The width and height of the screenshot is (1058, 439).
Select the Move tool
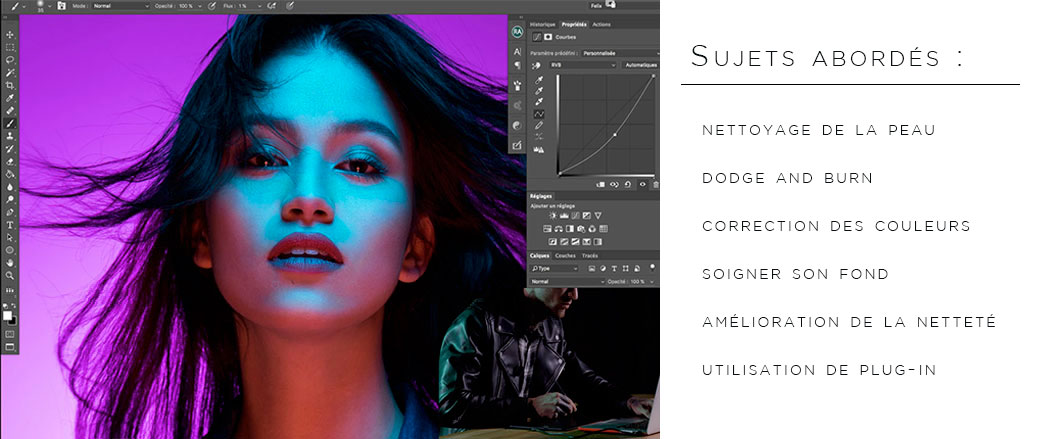click(10, 34)
